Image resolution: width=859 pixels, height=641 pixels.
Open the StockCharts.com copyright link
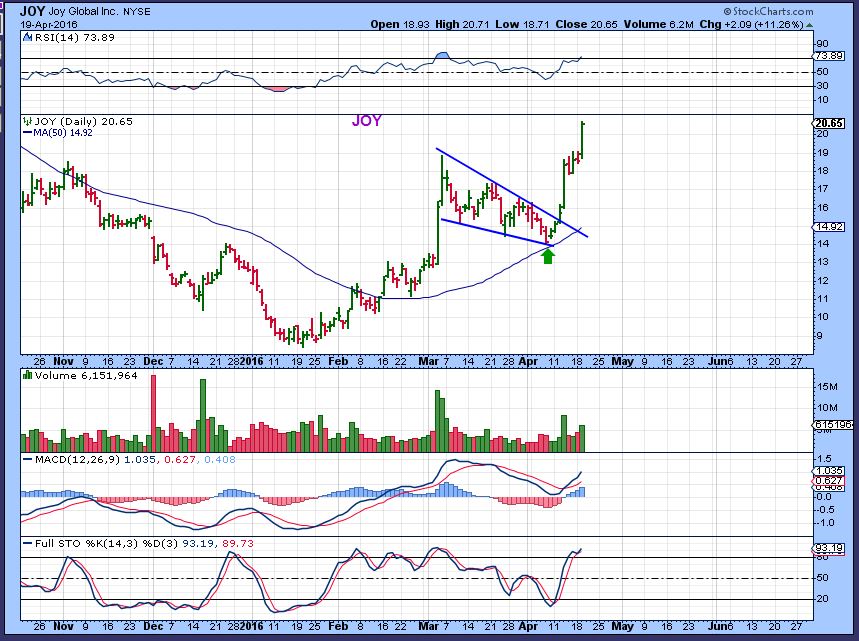[x=768, y=11]
